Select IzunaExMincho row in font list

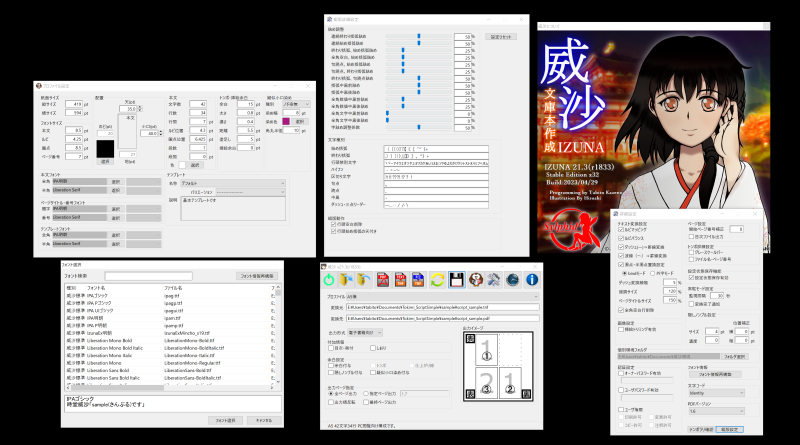pyautogui.click(x=169, y=333)
